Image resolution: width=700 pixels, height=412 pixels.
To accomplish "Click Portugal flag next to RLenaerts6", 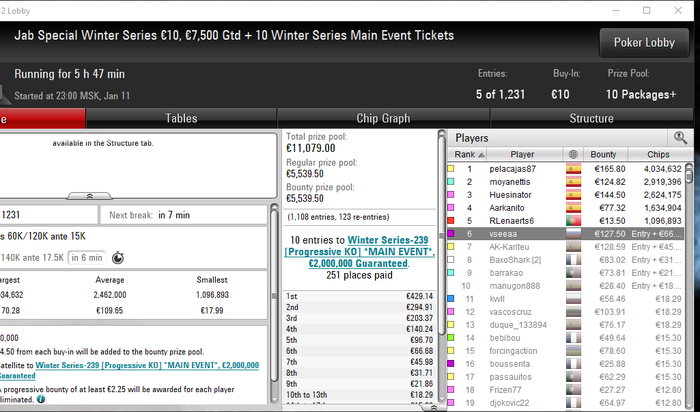I will 573,221.
